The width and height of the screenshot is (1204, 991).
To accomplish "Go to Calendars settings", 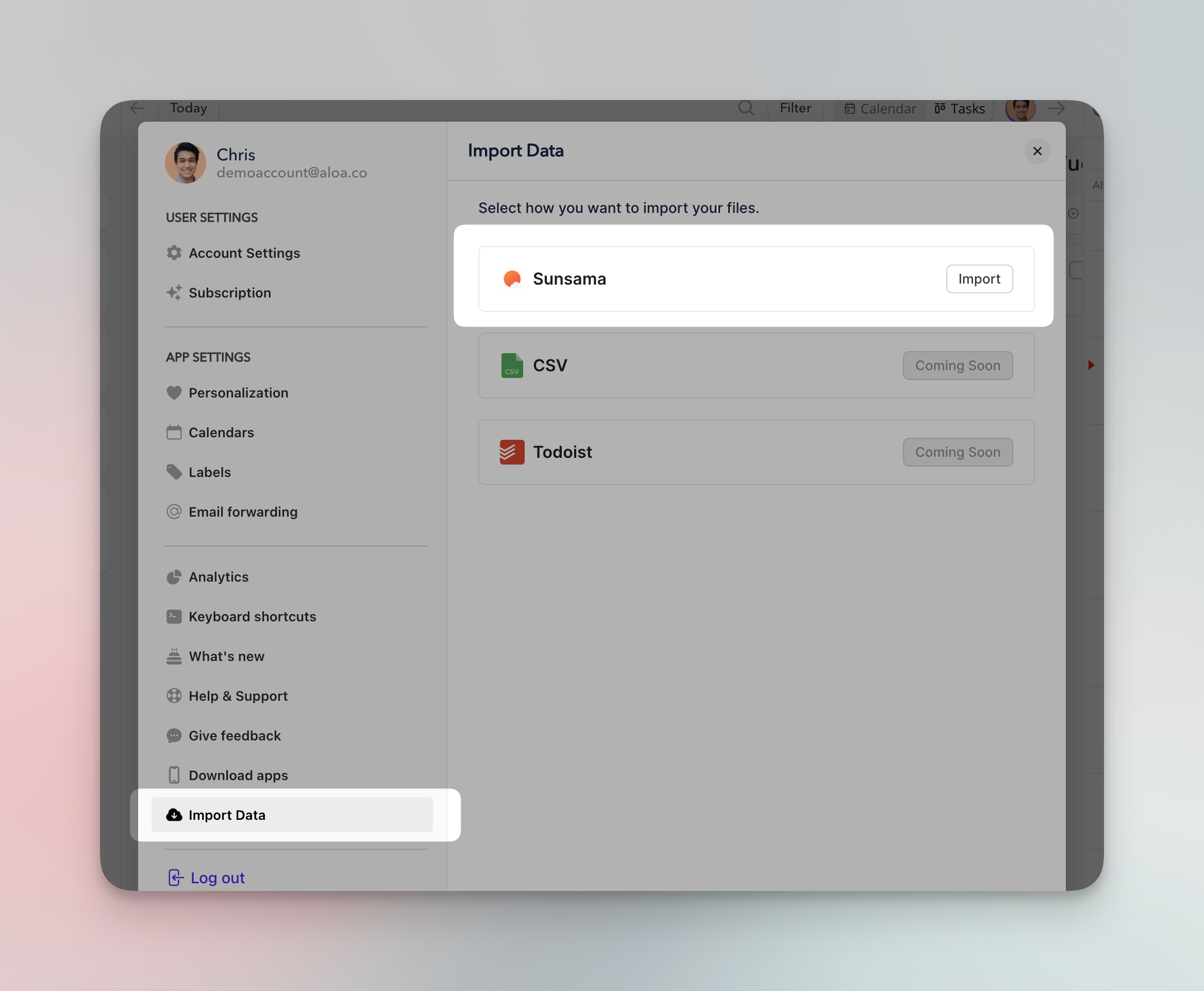I will click(221, 433).
